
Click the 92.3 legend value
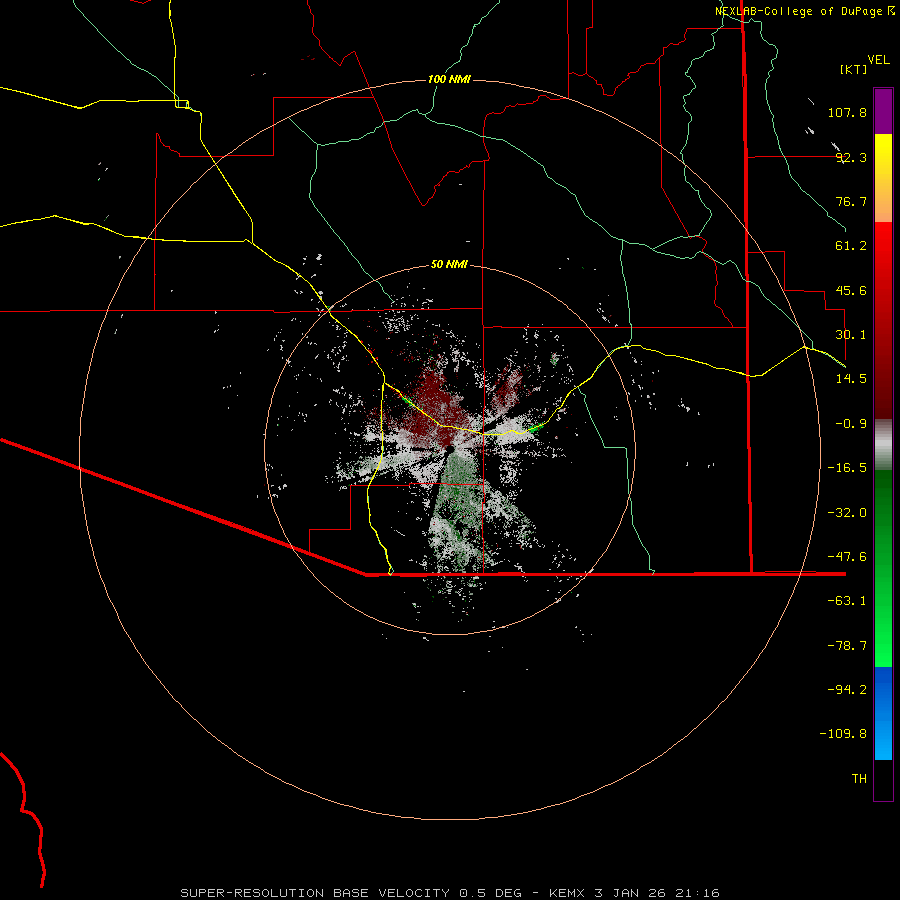tap(851, 157)
